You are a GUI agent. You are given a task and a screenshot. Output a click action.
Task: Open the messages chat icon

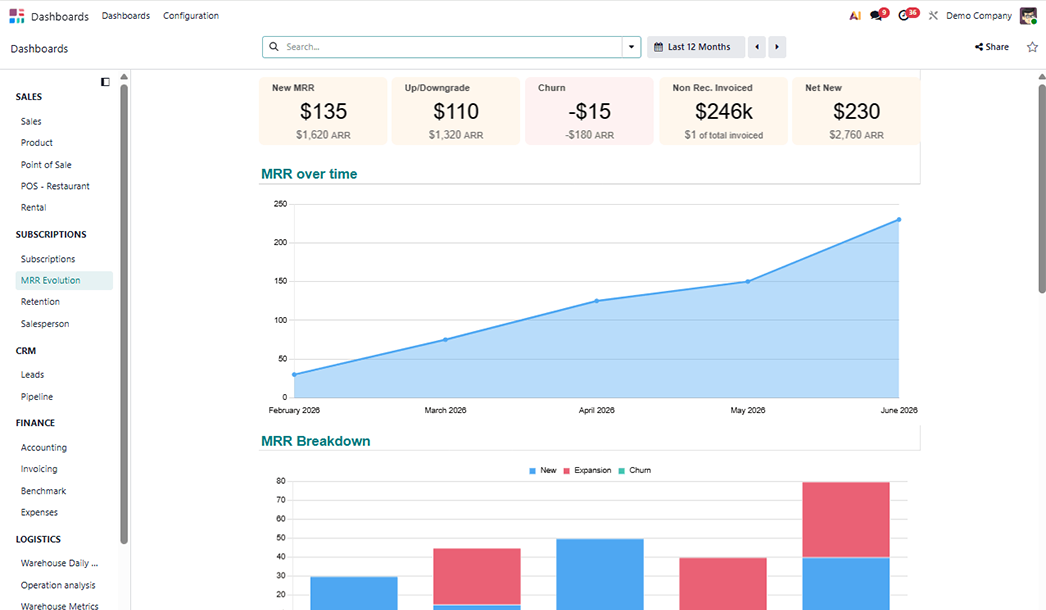[x=877, y=15]
